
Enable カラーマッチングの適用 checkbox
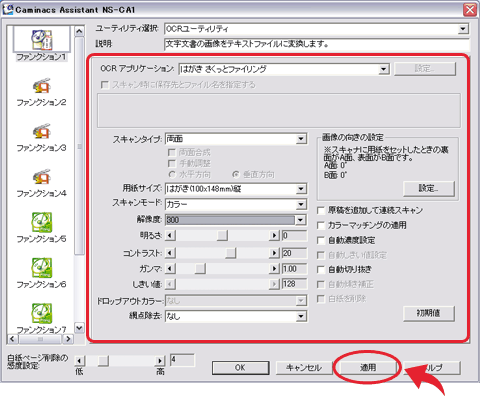click(x=321, y=226)
